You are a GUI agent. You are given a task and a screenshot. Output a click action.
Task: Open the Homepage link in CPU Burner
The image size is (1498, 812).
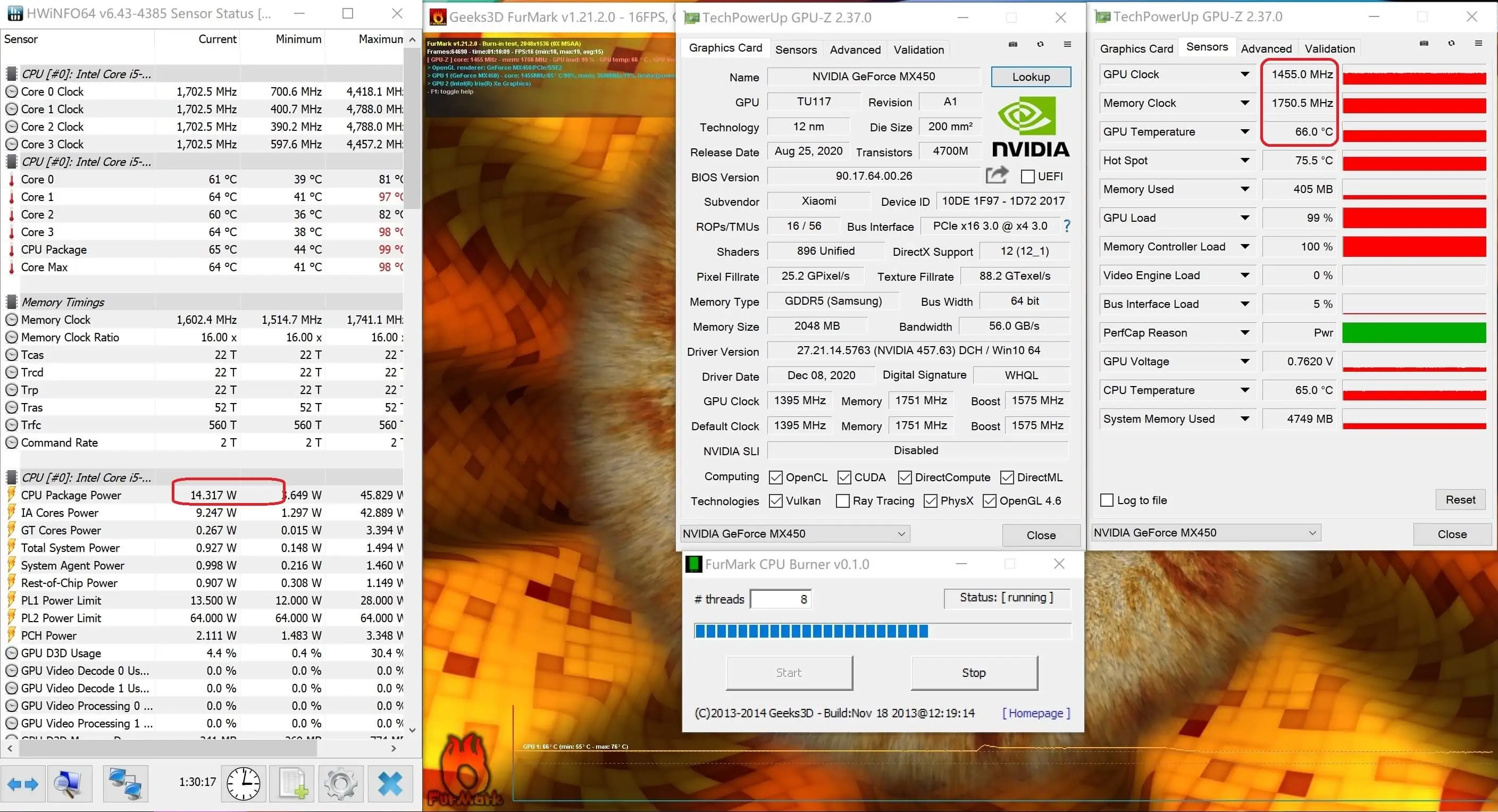[1036, 713]
